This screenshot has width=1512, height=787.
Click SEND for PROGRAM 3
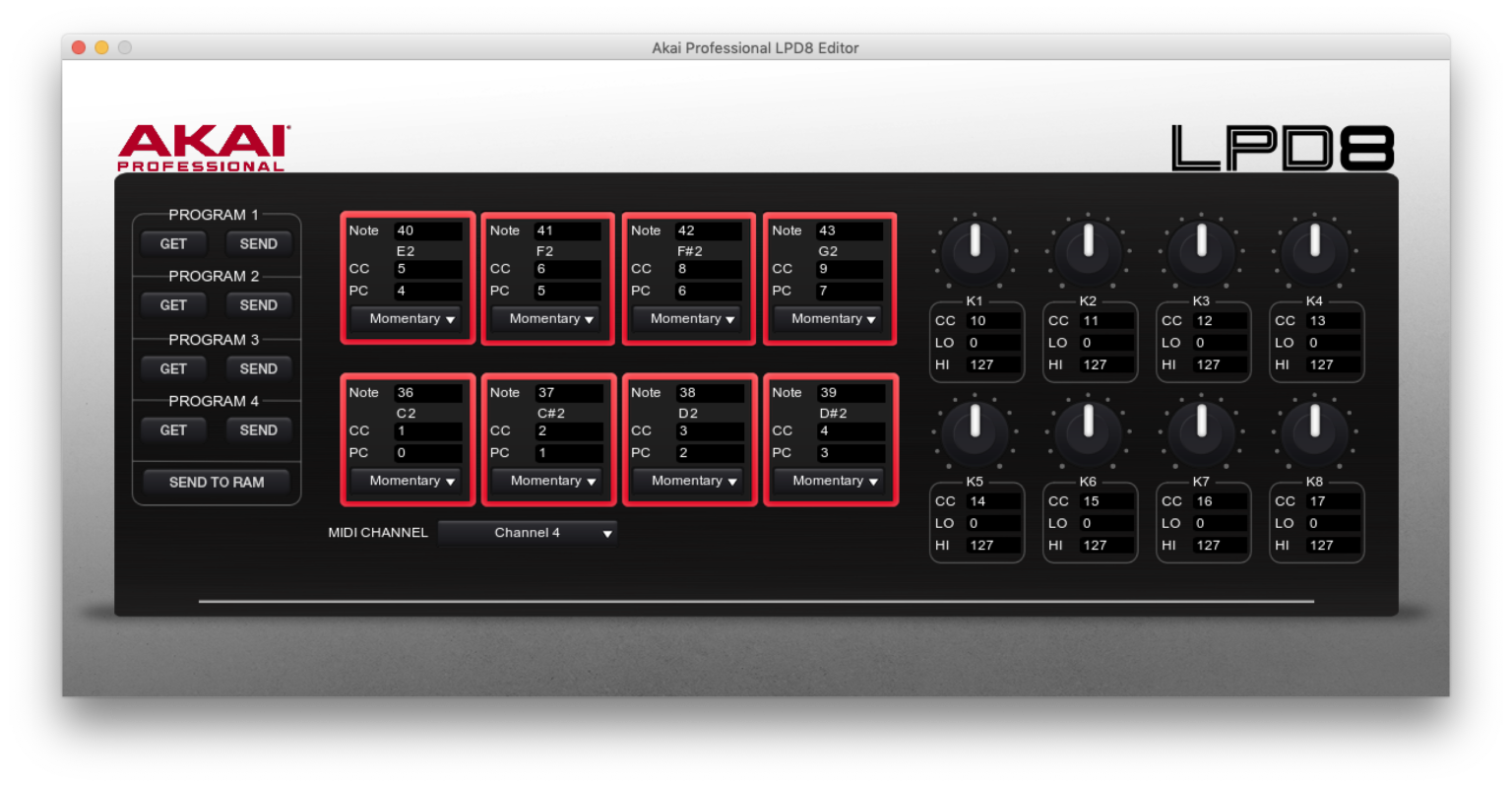[x=258, y=369]
